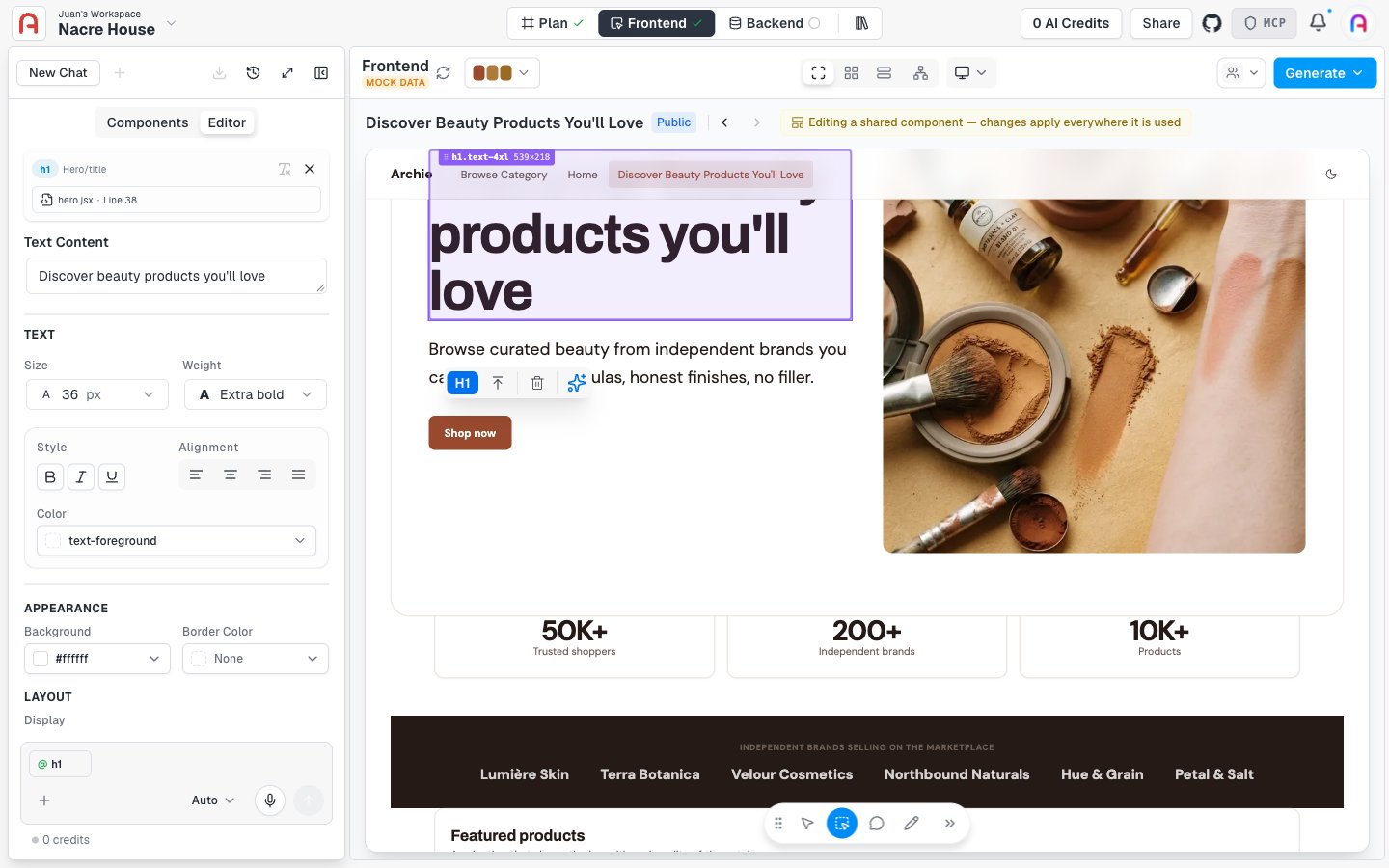The height and width of the screenshot is (868, 1389).
Task: Collapse the sidebar panel icon
Action: [321, 73]
